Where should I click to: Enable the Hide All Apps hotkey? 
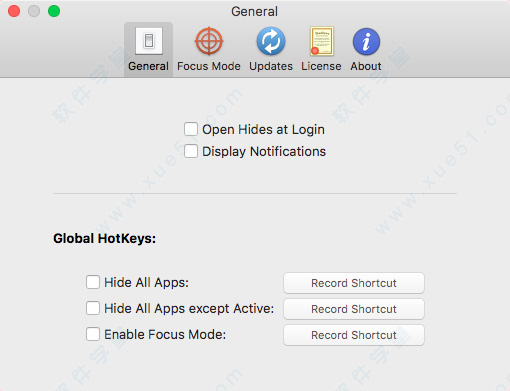point(93,282)
